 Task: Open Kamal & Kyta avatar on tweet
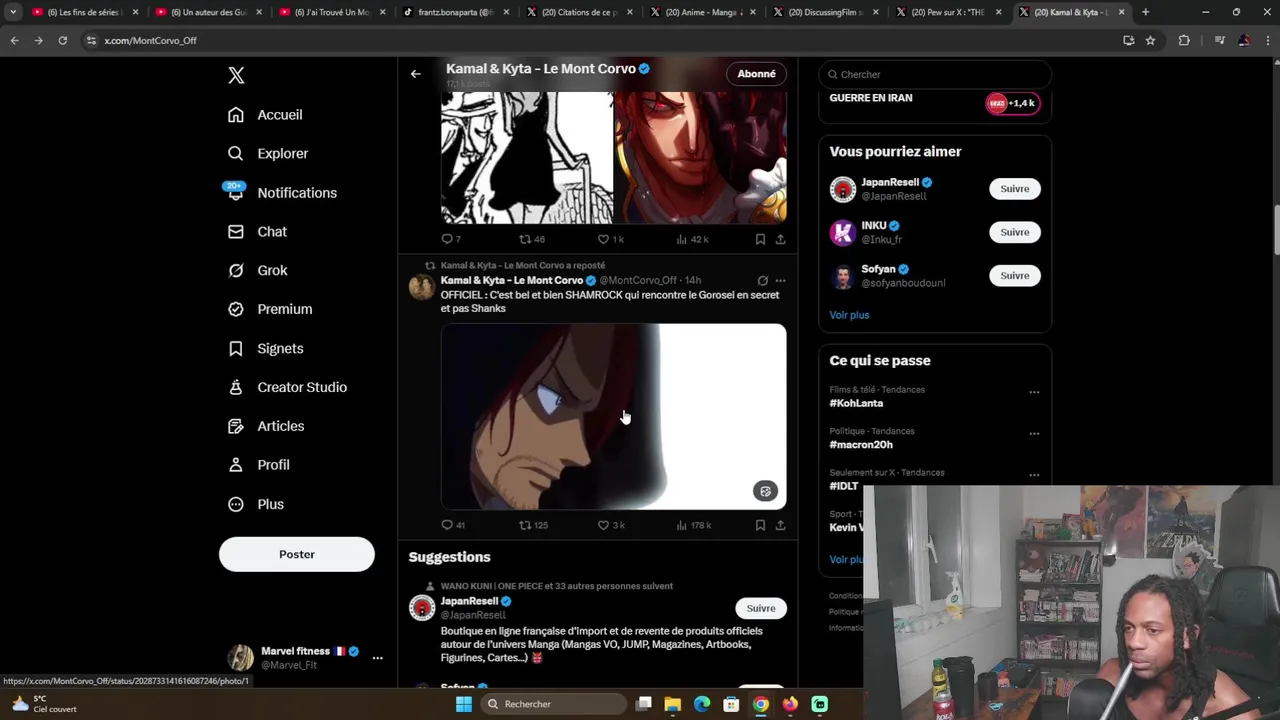point(422,287)
